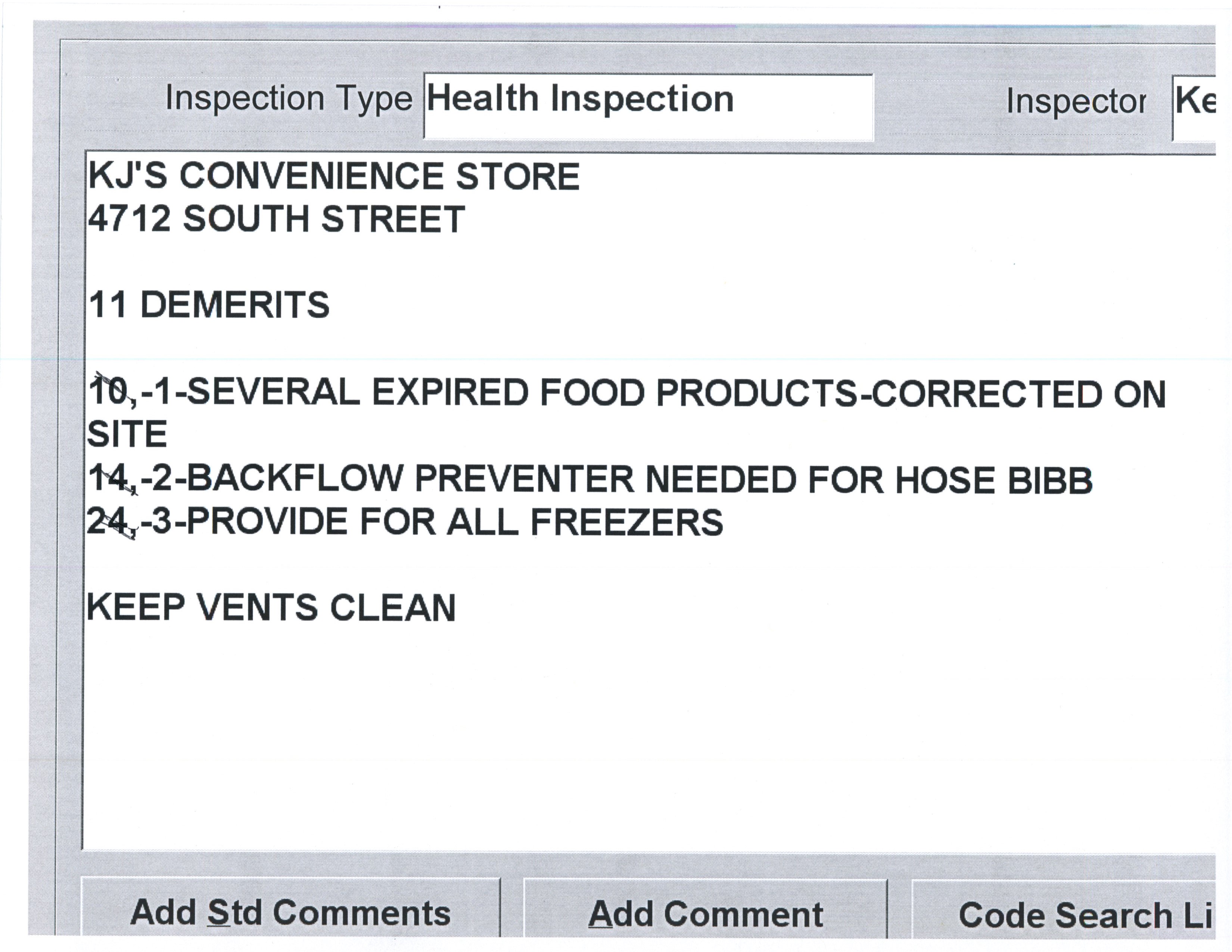Place cursor on KJ'S CONVENIENCE STORE line
1232x952 pixels.
[x=334, y=176]
